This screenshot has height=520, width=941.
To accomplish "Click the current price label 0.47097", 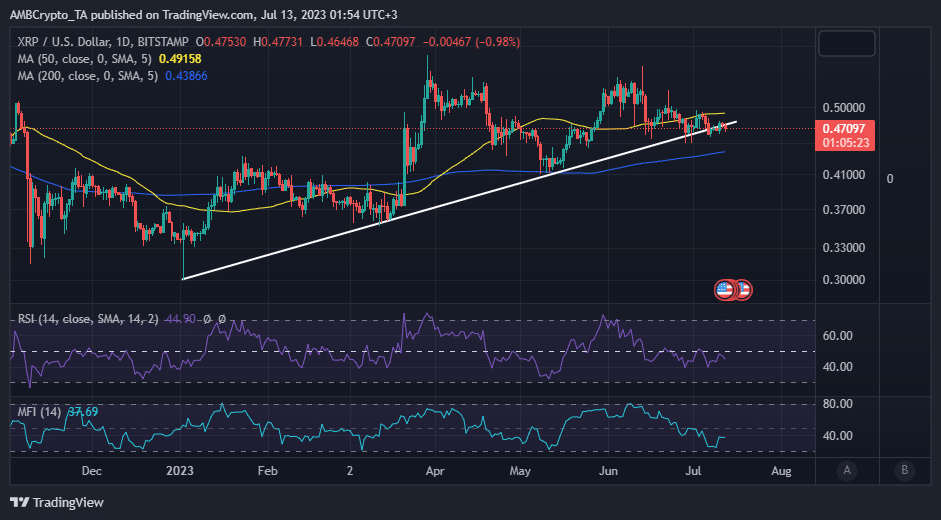I will click(848, 128).
